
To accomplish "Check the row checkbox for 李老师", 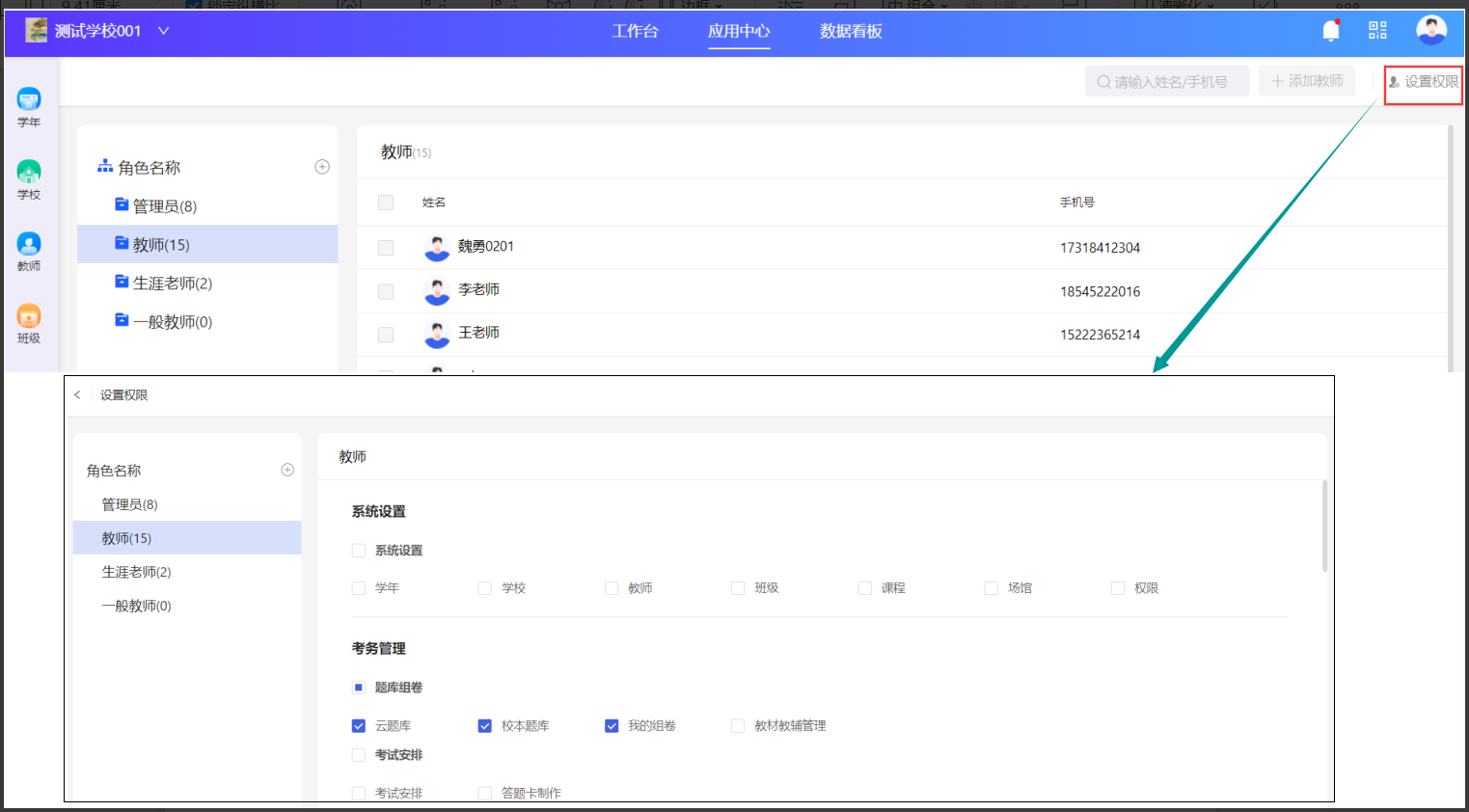I will [x=386, y=291].
